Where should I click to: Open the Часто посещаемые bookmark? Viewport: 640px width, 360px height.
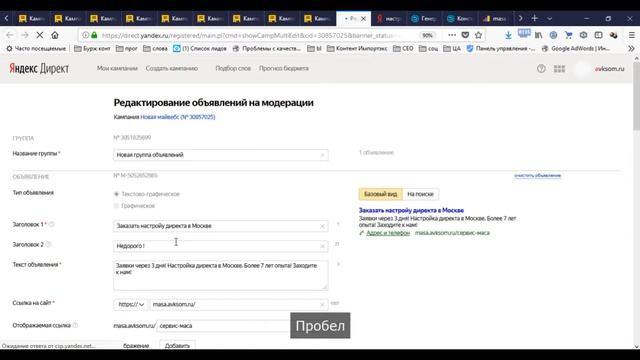(x=36, y=49)
